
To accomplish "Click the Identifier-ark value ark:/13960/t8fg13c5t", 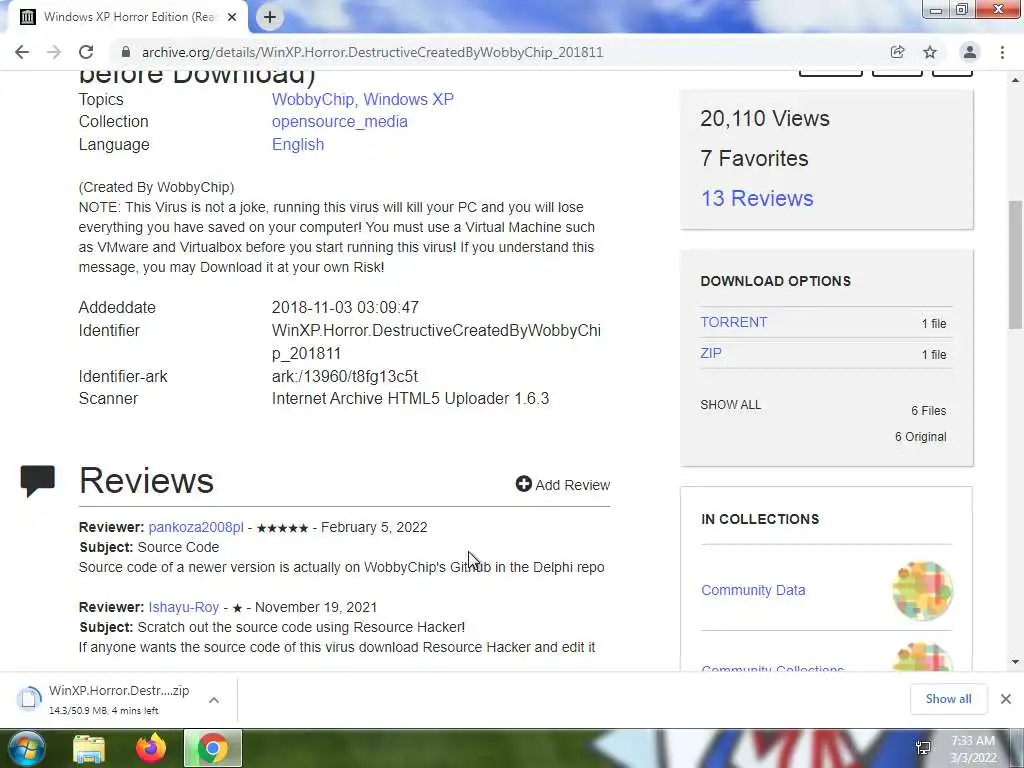I will (345, 376).
